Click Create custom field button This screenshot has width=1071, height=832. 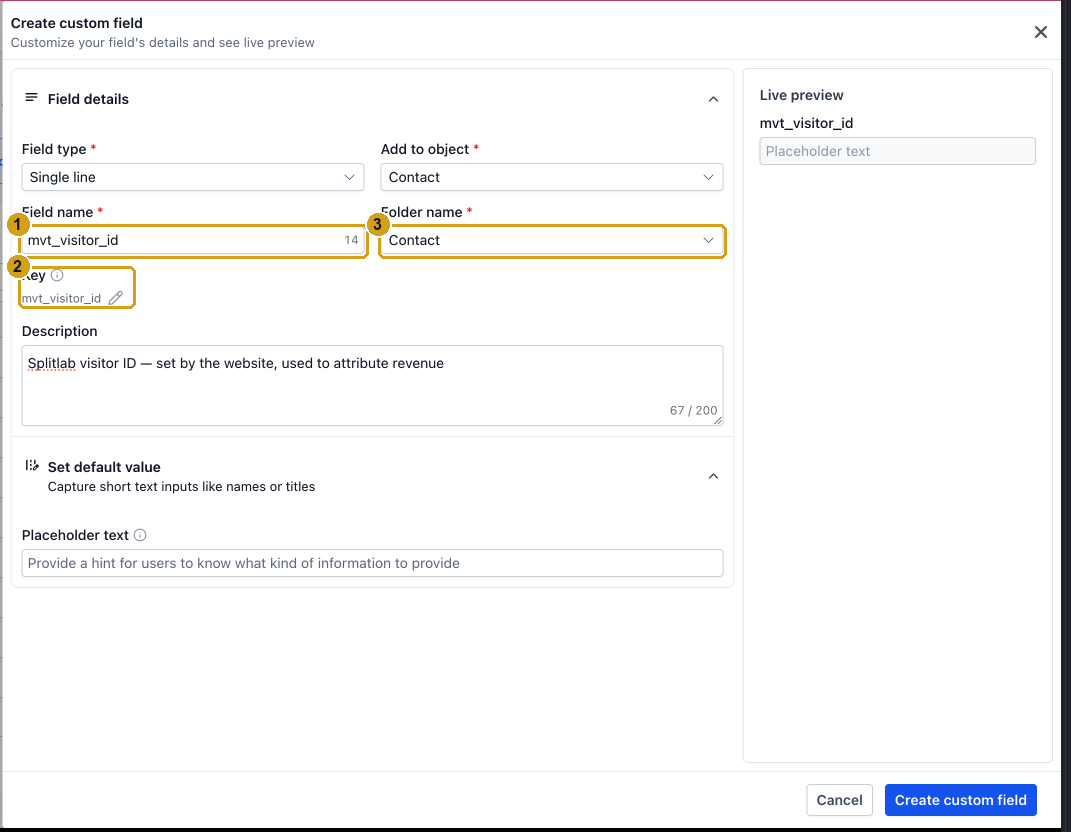pos(960,800)
